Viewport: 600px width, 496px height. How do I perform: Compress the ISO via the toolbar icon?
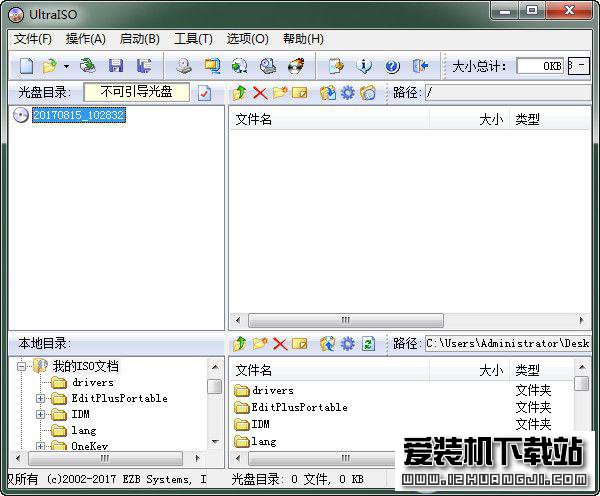(212, 66)
